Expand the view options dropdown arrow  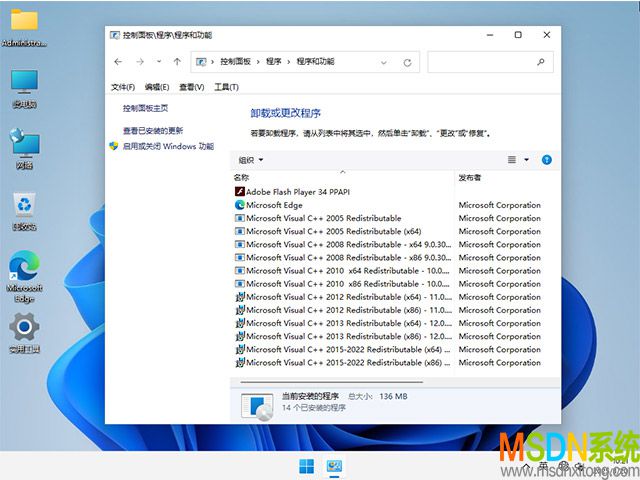pyautogui.click(x=527, y=160)
